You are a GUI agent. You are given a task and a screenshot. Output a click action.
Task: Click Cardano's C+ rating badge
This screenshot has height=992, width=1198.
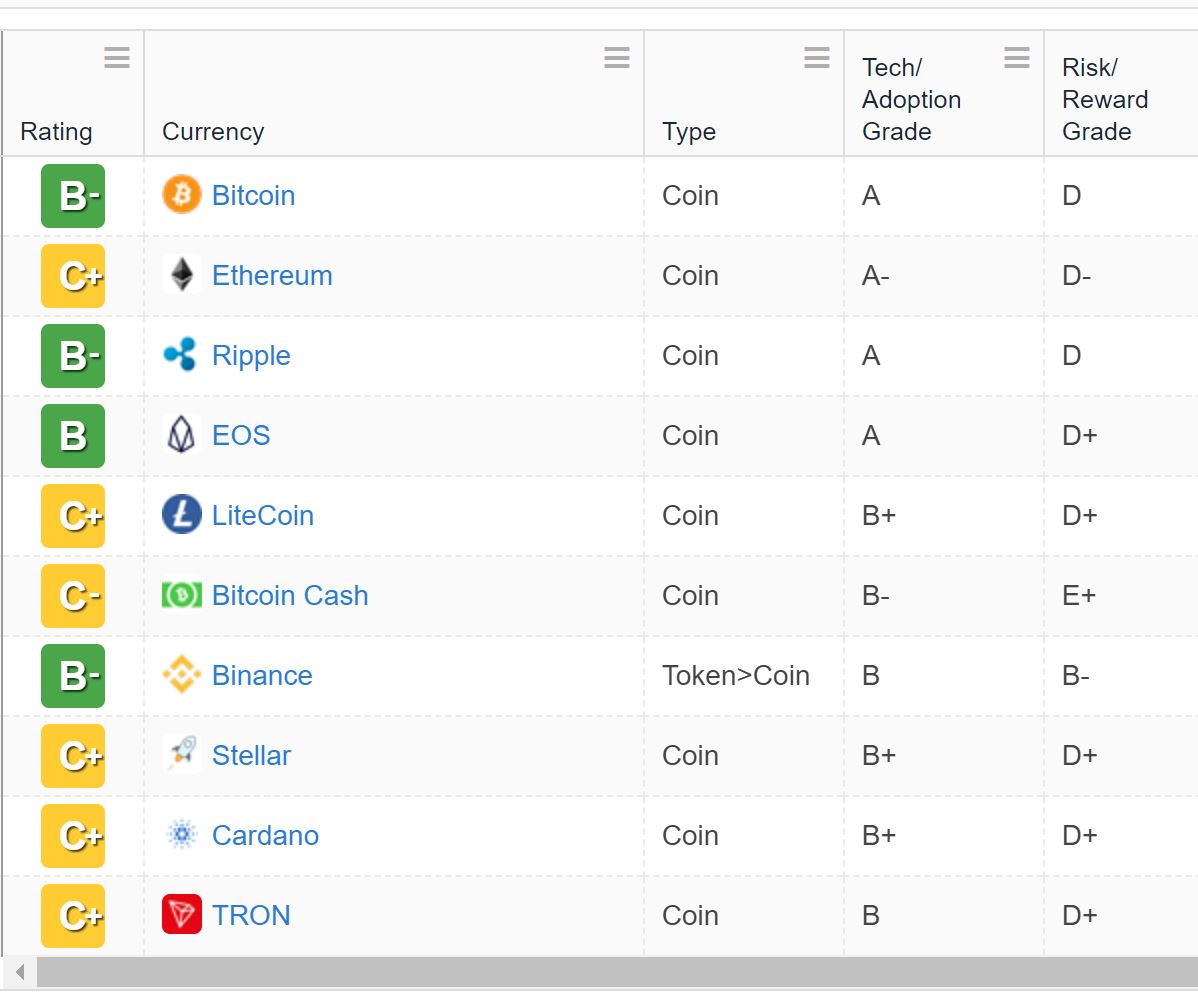tap(73, 835)
